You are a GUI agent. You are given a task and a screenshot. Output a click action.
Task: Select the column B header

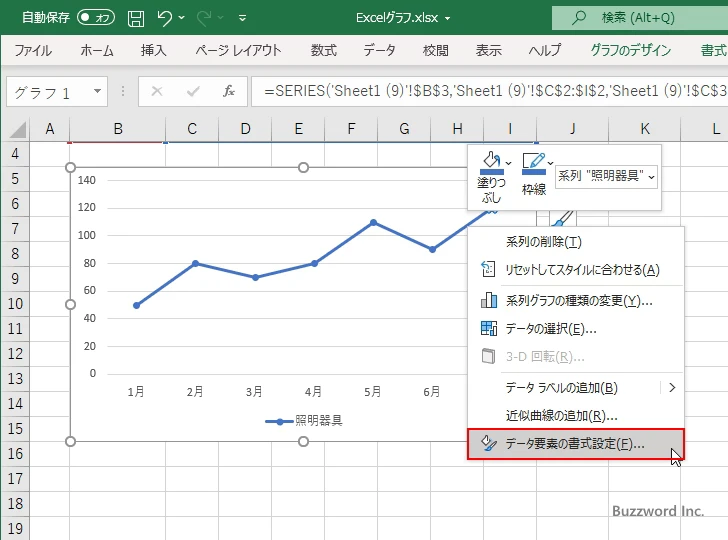pos(118,128)
